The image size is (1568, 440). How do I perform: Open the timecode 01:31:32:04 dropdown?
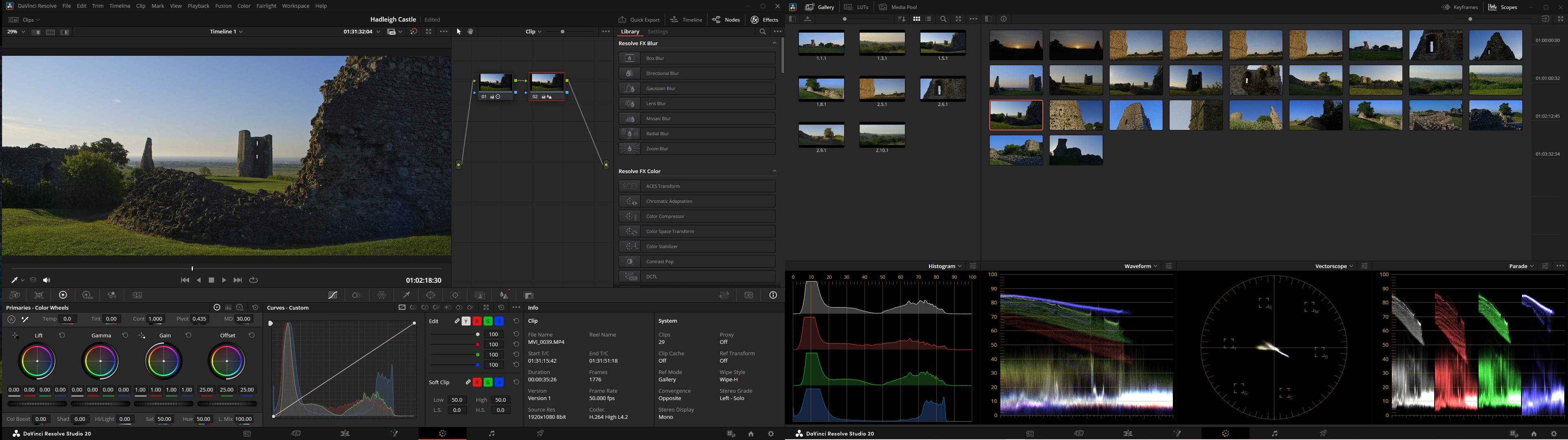[x=362, y=32]
